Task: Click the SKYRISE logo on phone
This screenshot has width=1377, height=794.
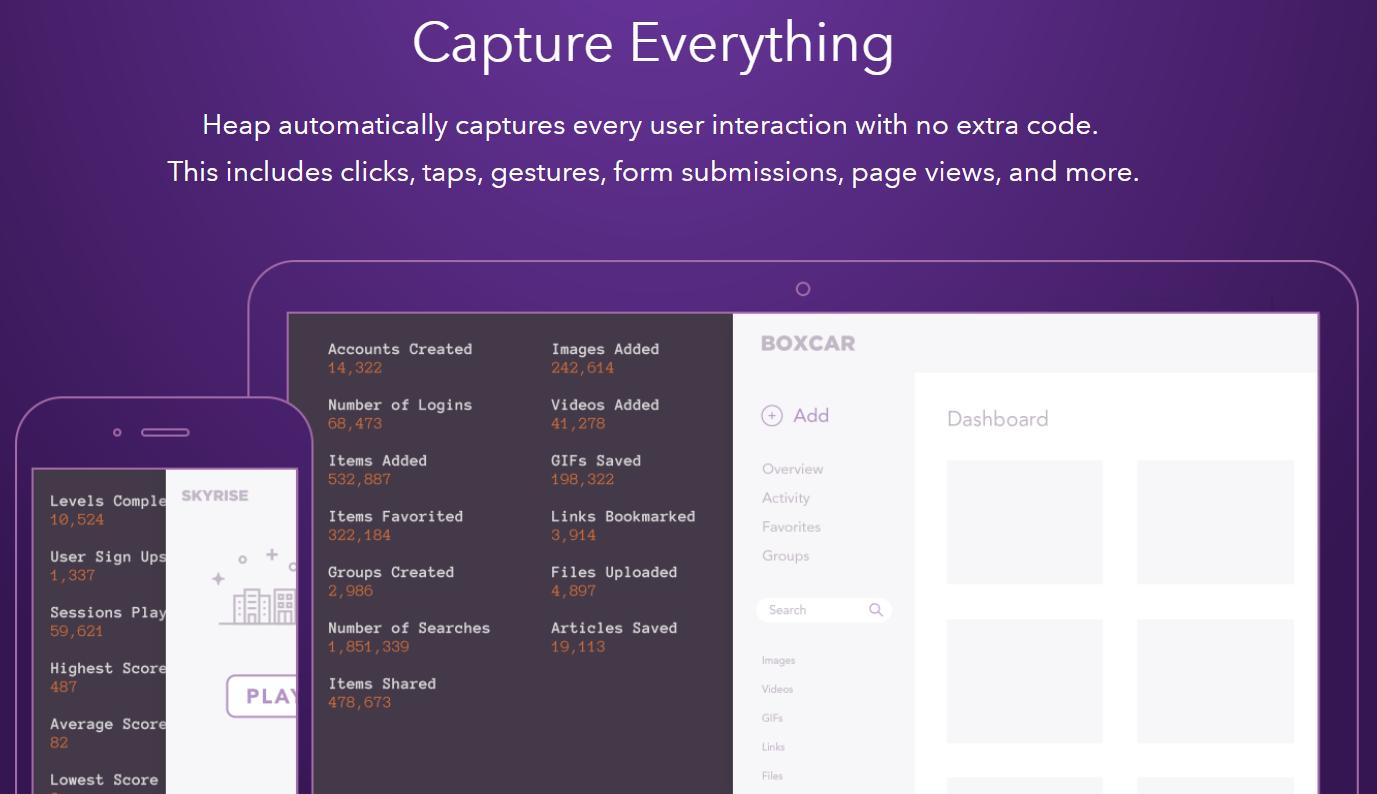Action: pos(215,496)
